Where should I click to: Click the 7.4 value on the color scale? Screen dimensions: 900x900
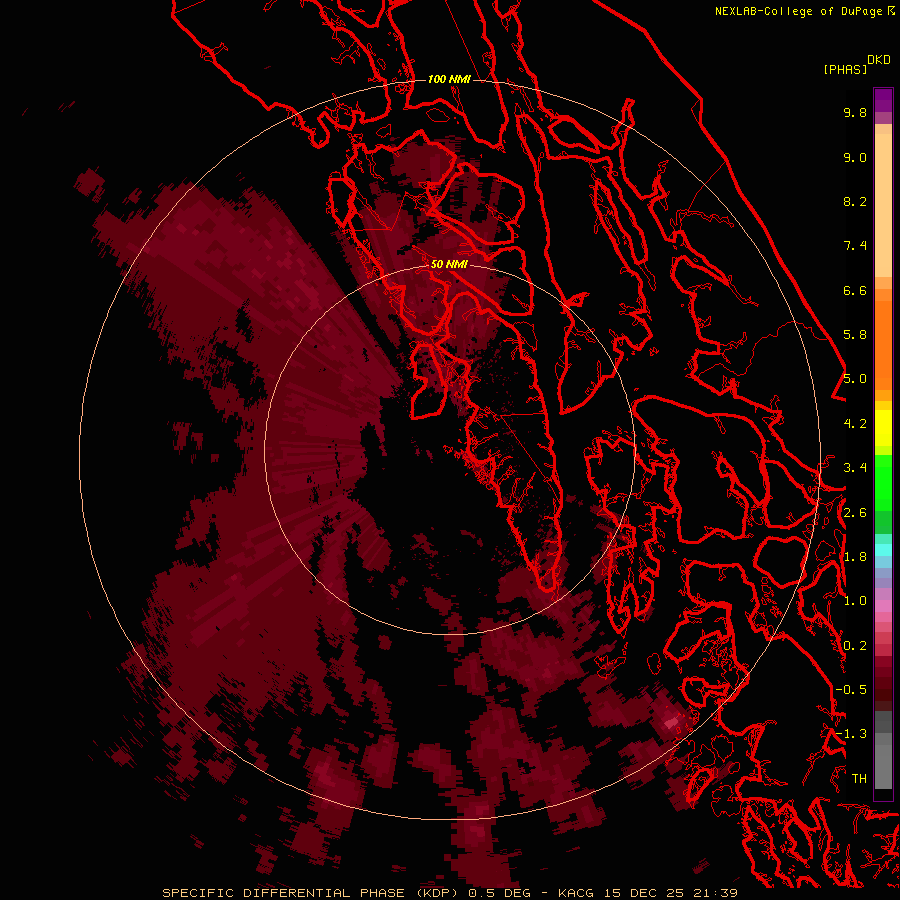(855, 246)
